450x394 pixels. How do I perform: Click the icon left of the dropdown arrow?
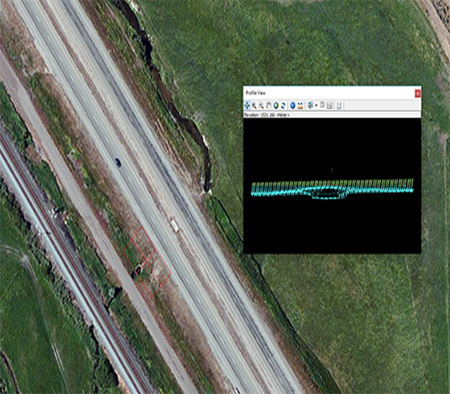pyautogui.click(x=310, y=105)
